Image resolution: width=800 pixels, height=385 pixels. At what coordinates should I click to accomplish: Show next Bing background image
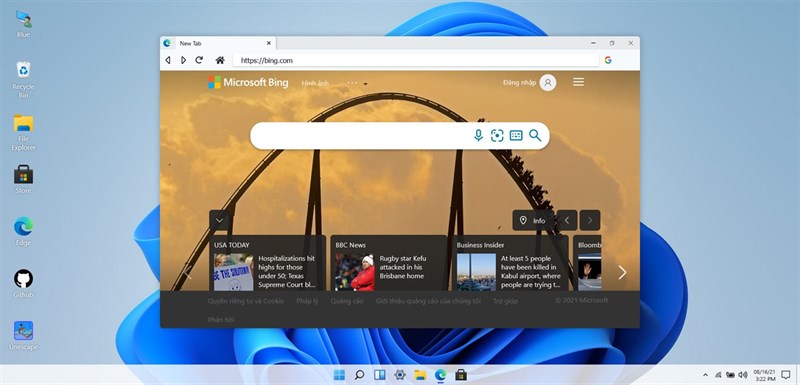590,220
